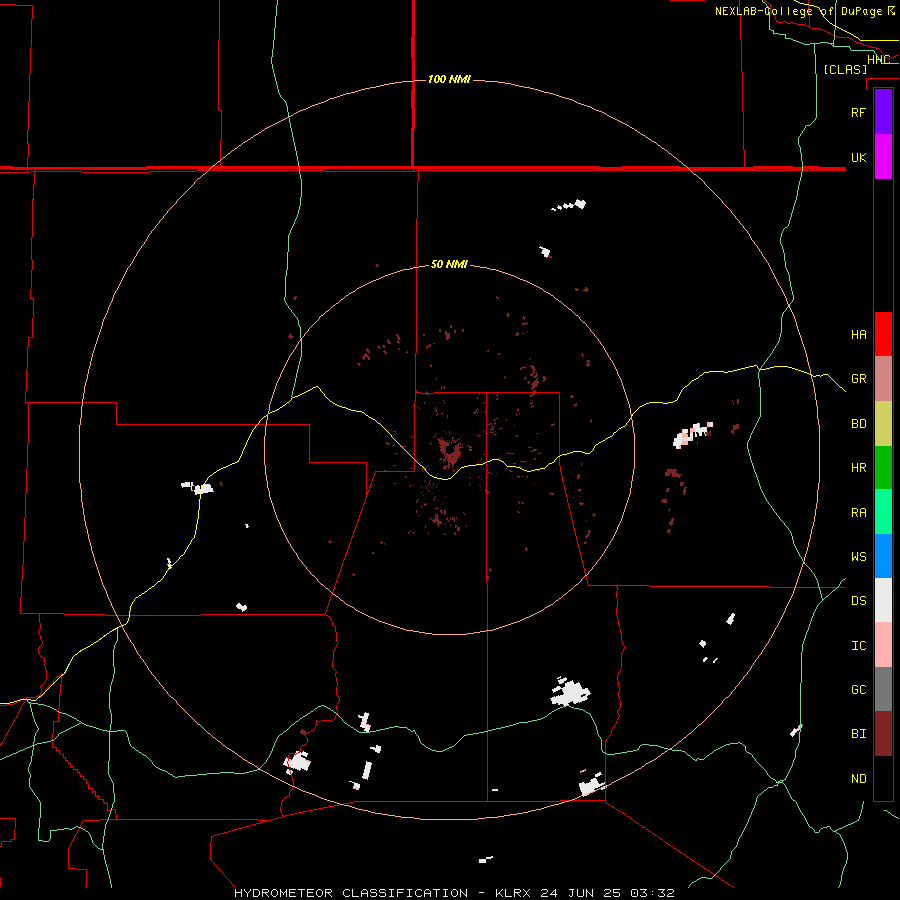Viewport: 900px width, 900px height.
Task: Click the blue WS legend swatch
Action: 883,556
